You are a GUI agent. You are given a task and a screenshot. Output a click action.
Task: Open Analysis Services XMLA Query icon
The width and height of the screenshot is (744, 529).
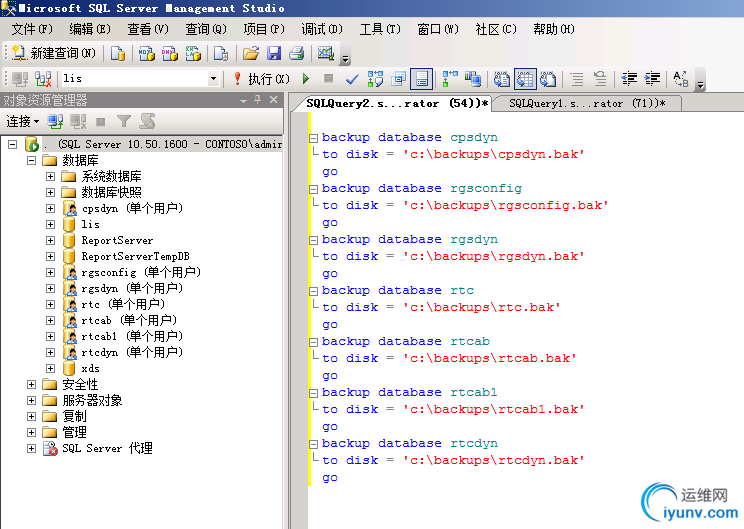(x=193, y=53)
